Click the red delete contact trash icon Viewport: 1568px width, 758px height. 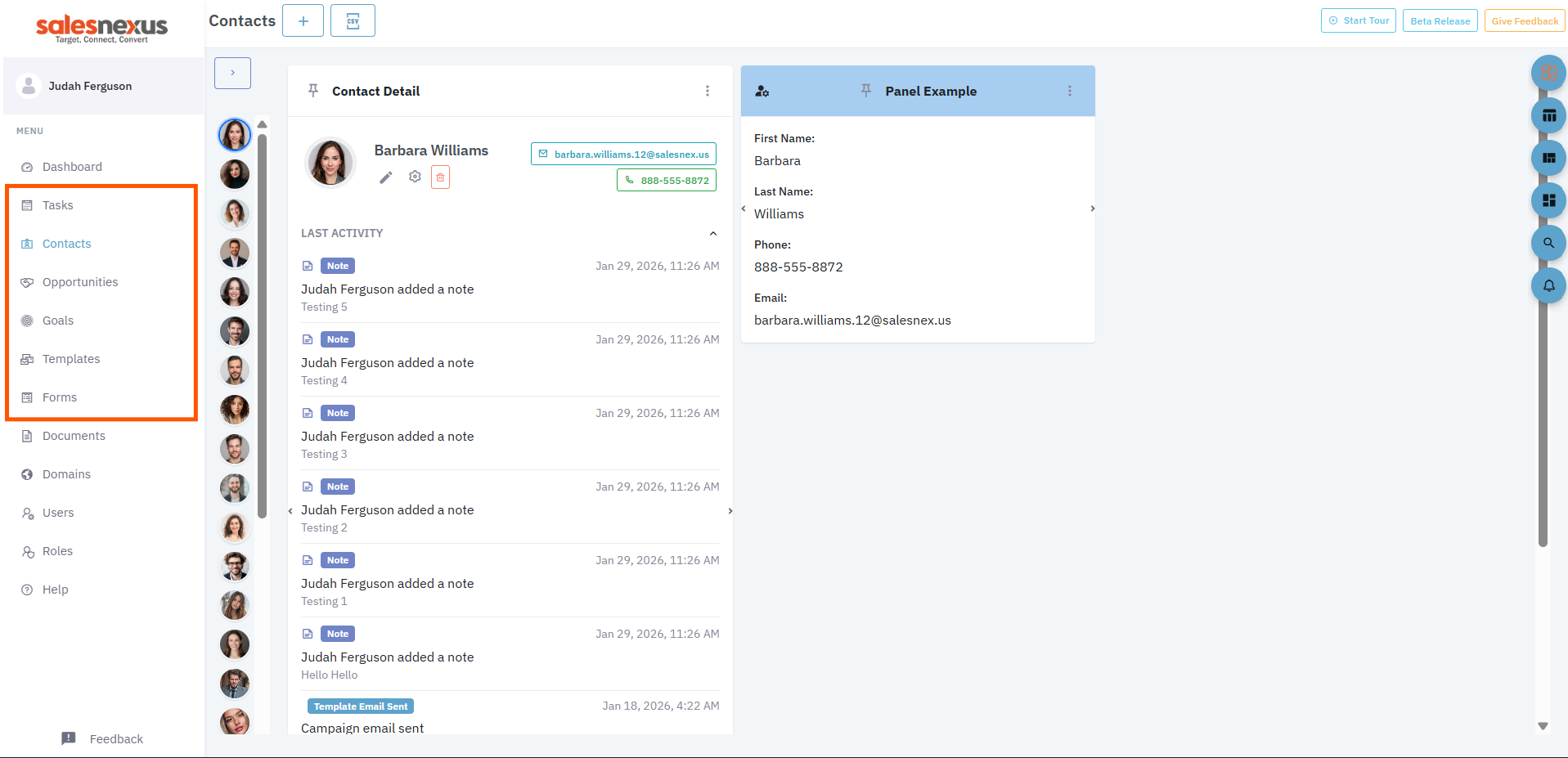(440, 177)
